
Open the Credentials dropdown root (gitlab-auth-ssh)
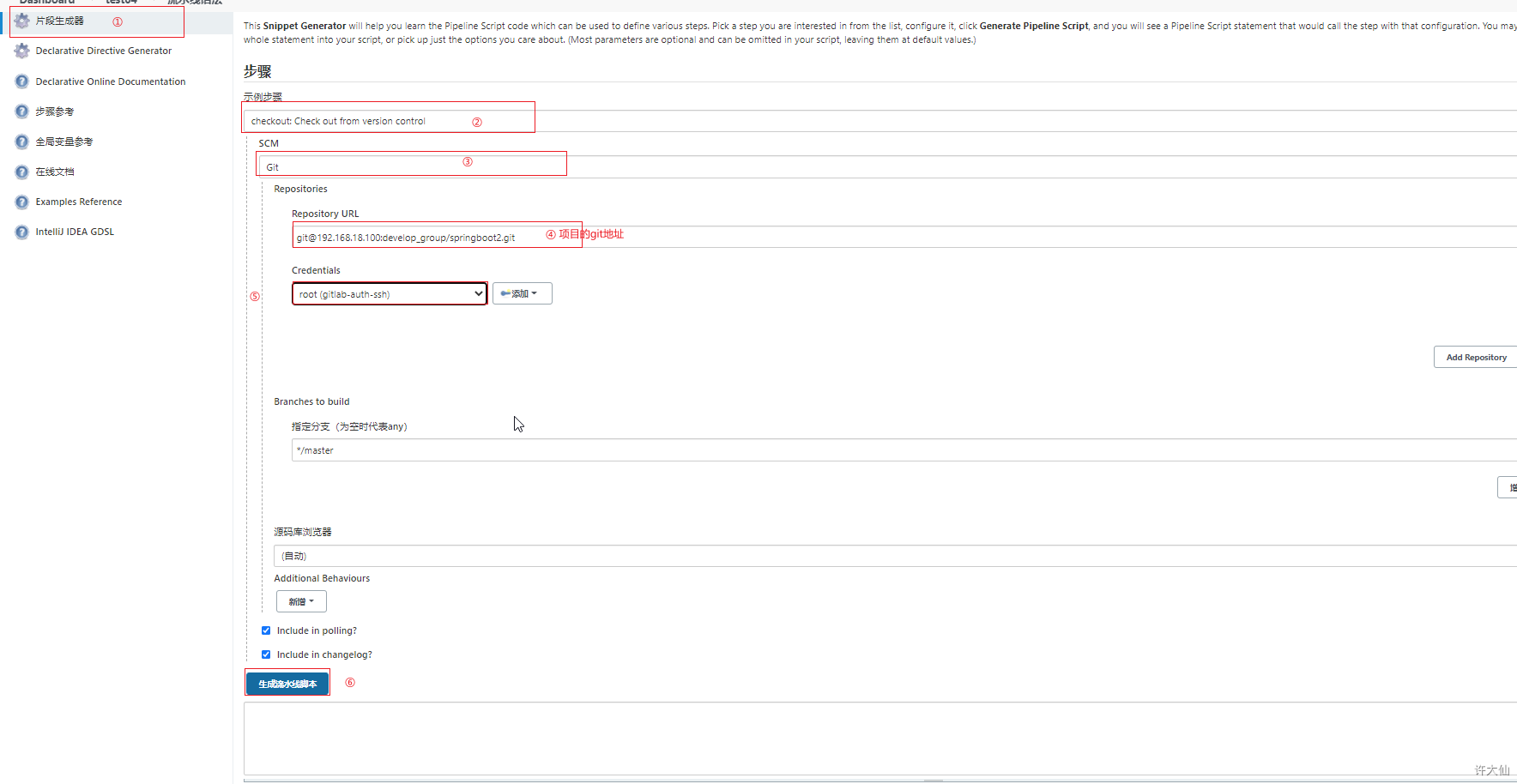point(390,294)
